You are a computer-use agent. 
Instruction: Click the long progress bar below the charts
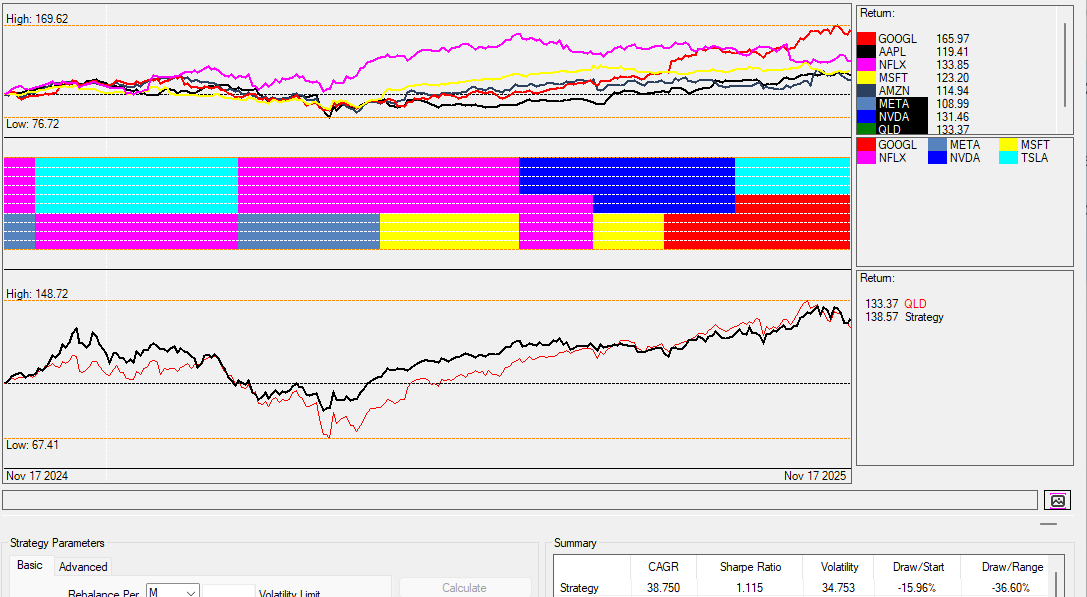[x=520, y=500]
